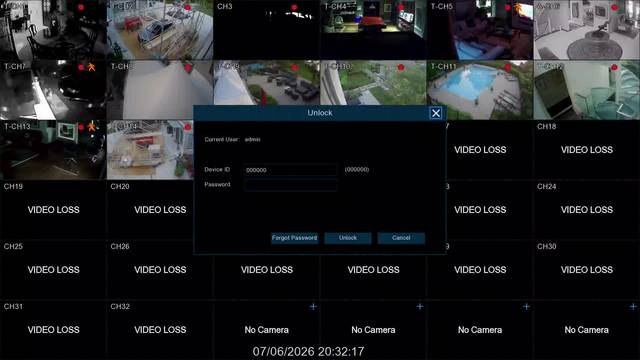The height and width of the screenshot is (360, 640).
Task: Focus the Device ID input field
Action: 291,170
